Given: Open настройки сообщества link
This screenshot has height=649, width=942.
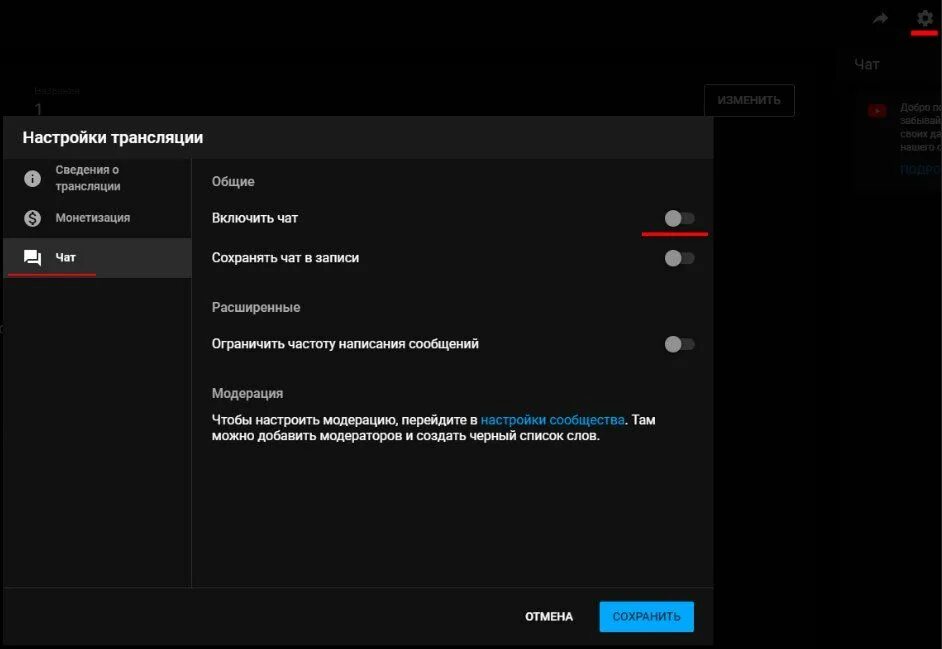Looking at the screenshot, I should [552, 420].
